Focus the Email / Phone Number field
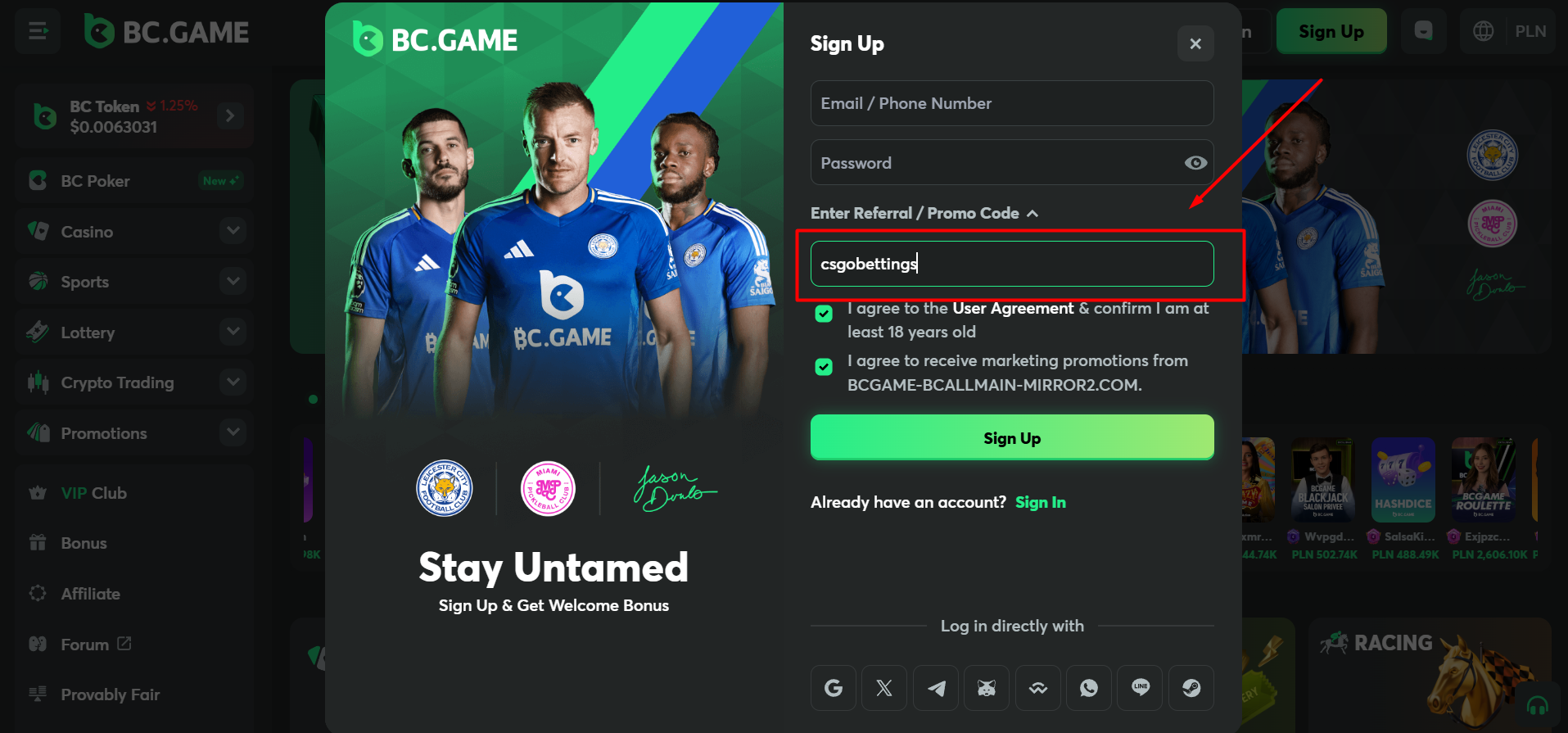Image resolution: width=1568 pixels, height=733 pixels. (1012, 103)
